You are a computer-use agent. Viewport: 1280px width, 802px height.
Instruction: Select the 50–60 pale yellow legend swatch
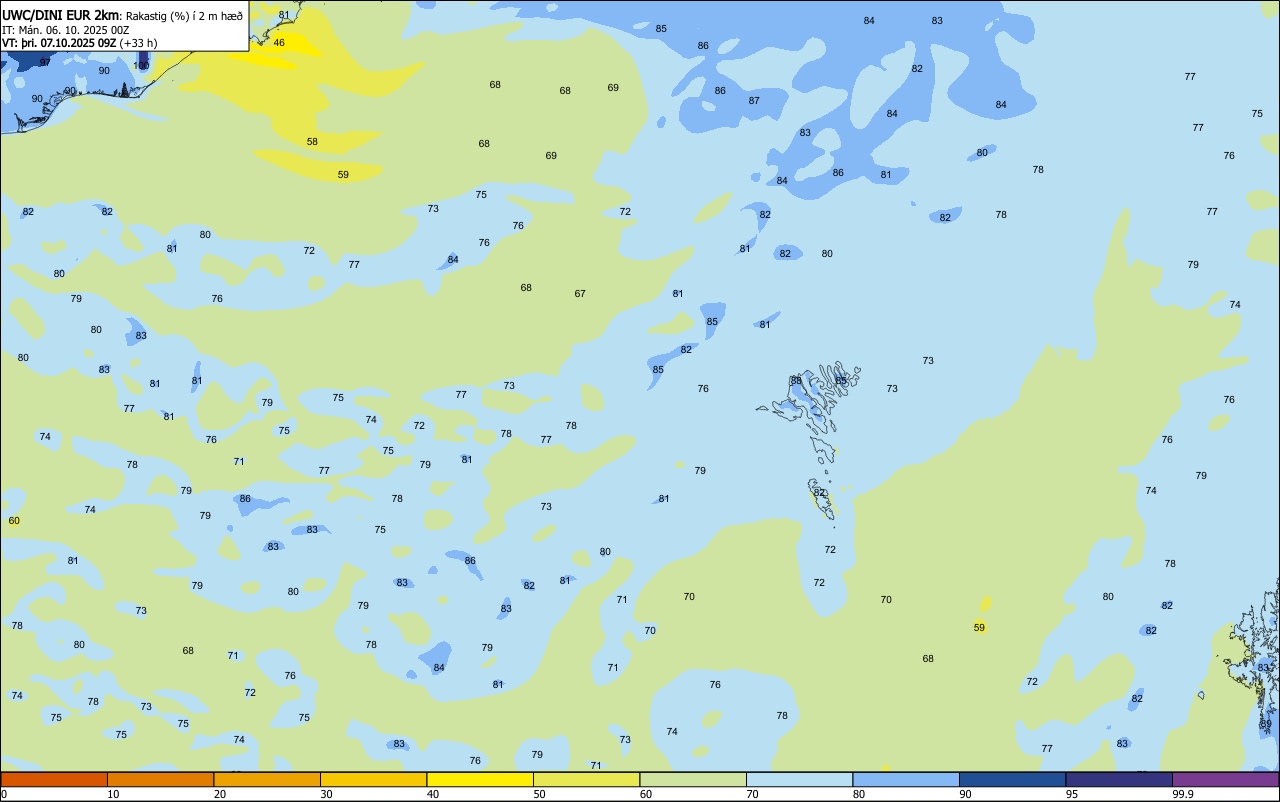[586, 779]
